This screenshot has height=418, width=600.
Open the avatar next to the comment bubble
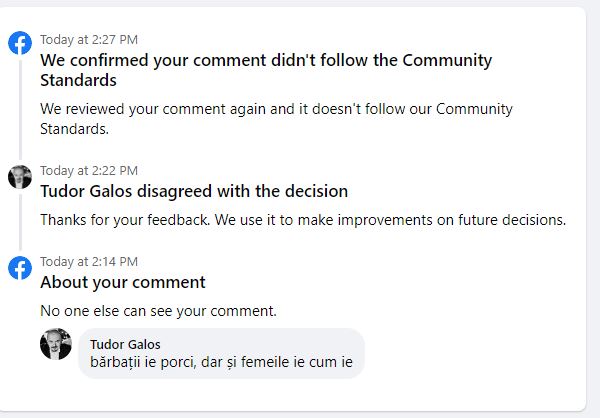56,344
